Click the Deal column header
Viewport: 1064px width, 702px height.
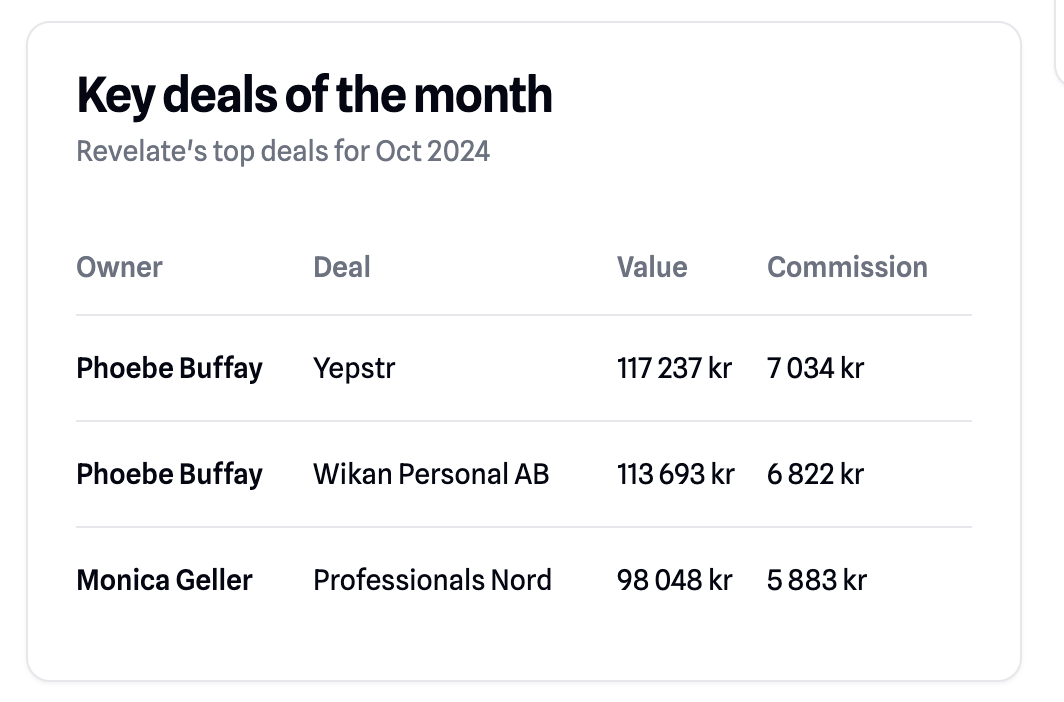pyautogui.click(x=342, y=267)
